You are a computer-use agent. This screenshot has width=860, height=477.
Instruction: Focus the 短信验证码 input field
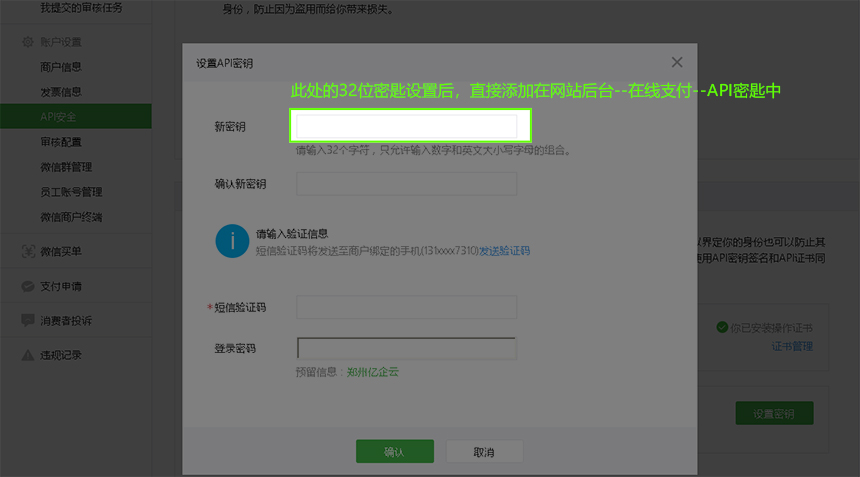click(406, 307)
